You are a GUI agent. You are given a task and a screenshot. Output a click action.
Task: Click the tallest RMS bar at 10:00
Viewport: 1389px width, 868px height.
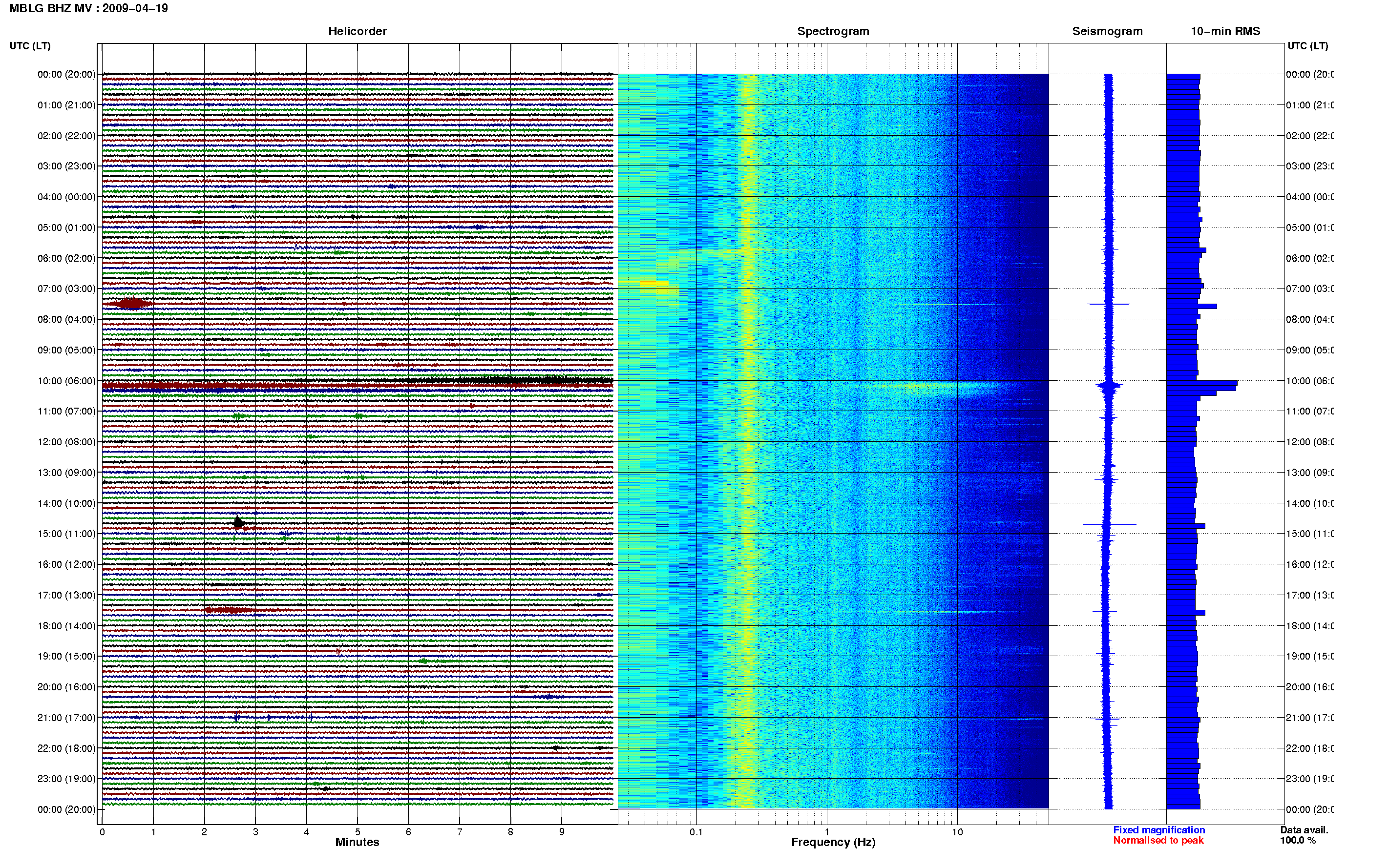(1202, 384)
